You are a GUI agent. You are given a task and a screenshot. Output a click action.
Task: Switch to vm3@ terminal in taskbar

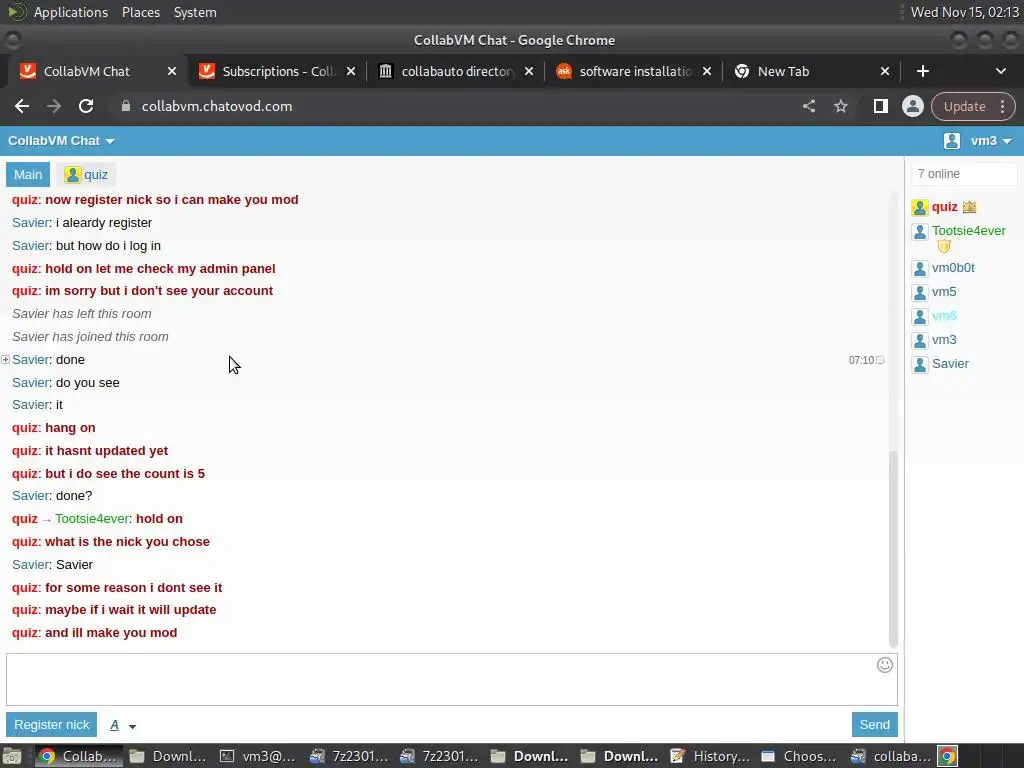pyautogui.click(x=257, y=756)
